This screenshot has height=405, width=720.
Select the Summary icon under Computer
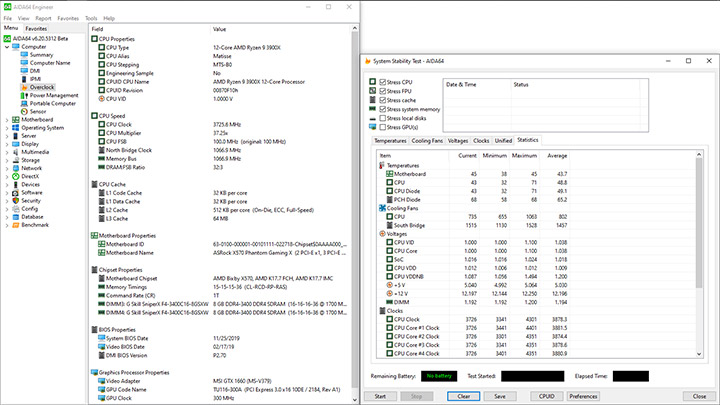click(x=24, y=54)
